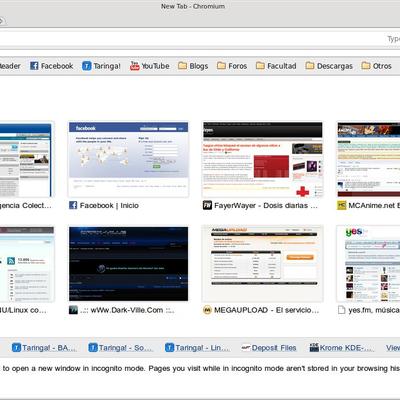Open the Descargas bookmark folder
This screenshot has width=400, height=400.
click(329, 66)
